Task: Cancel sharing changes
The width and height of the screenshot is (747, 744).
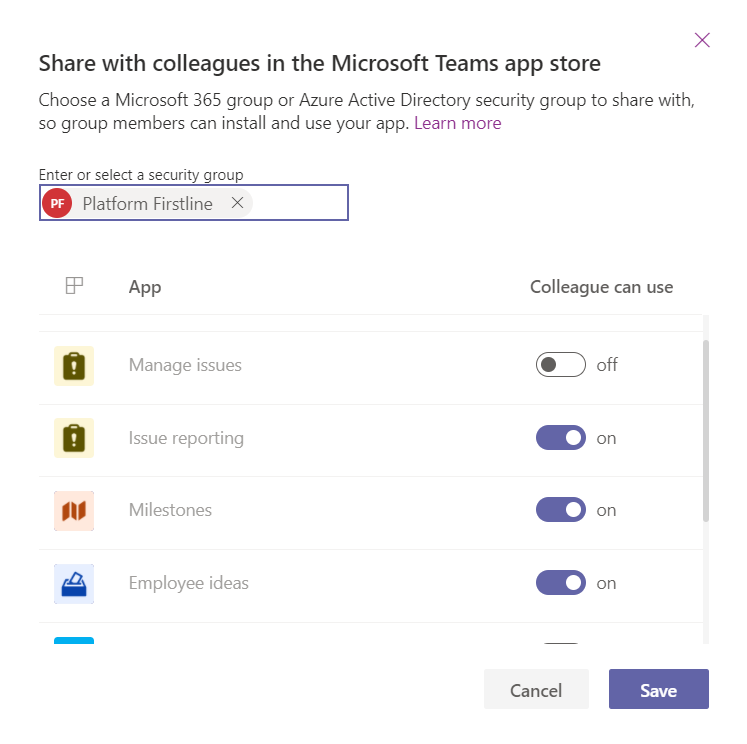Action: pos(536,689)
